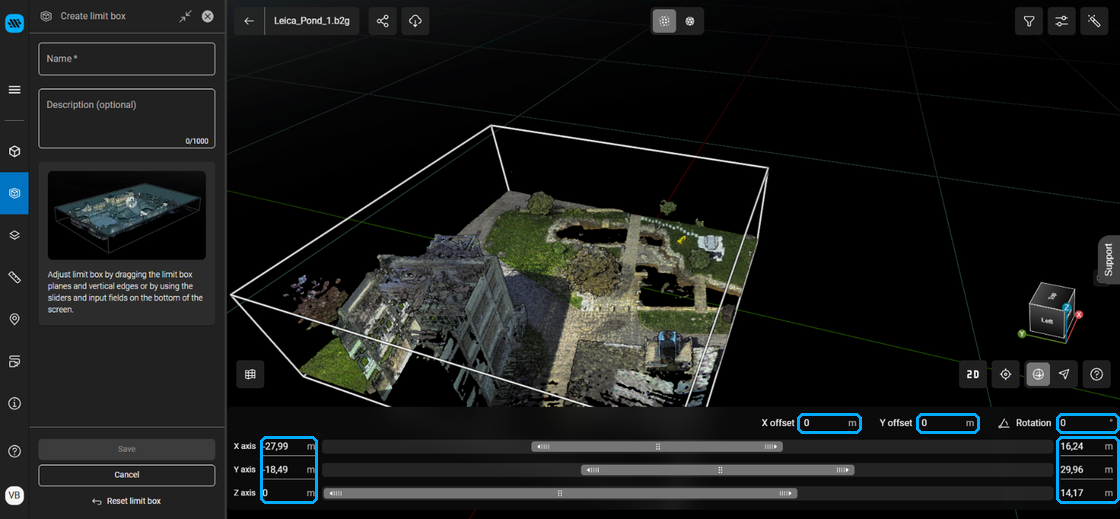Select the measurement ruler sidebar icon
Viewport: 1120px width, 519px height.
[x=14, y=277]
